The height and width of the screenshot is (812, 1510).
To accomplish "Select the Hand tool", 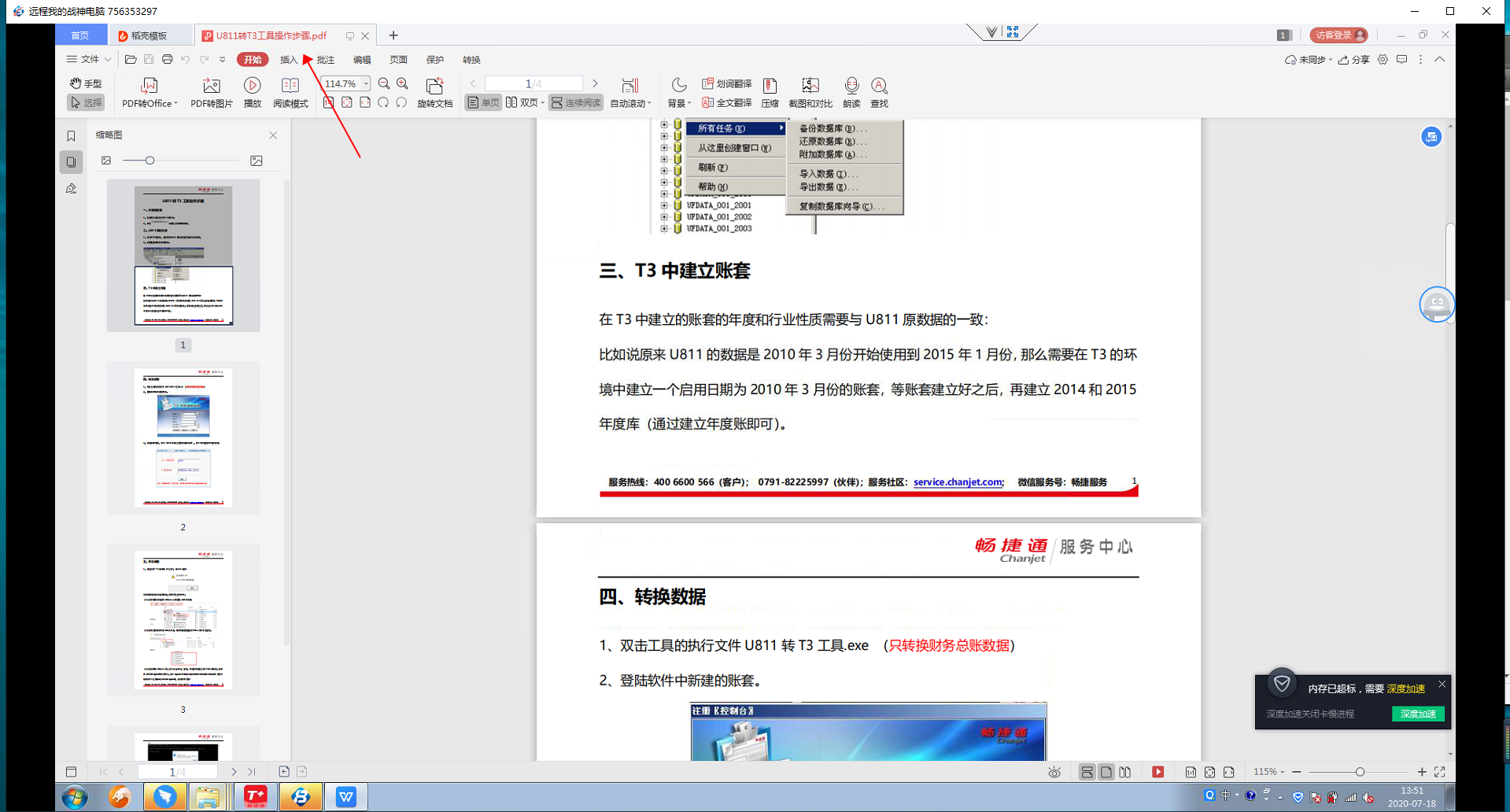I will coord(86,83).
